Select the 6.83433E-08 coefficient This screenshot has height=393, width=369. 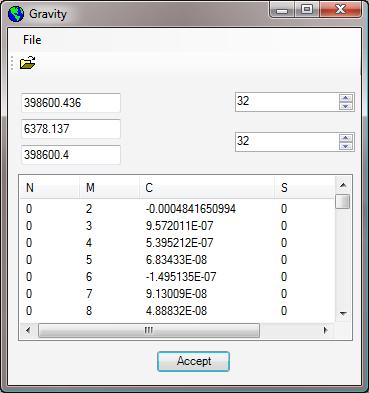tap(176, 260)
